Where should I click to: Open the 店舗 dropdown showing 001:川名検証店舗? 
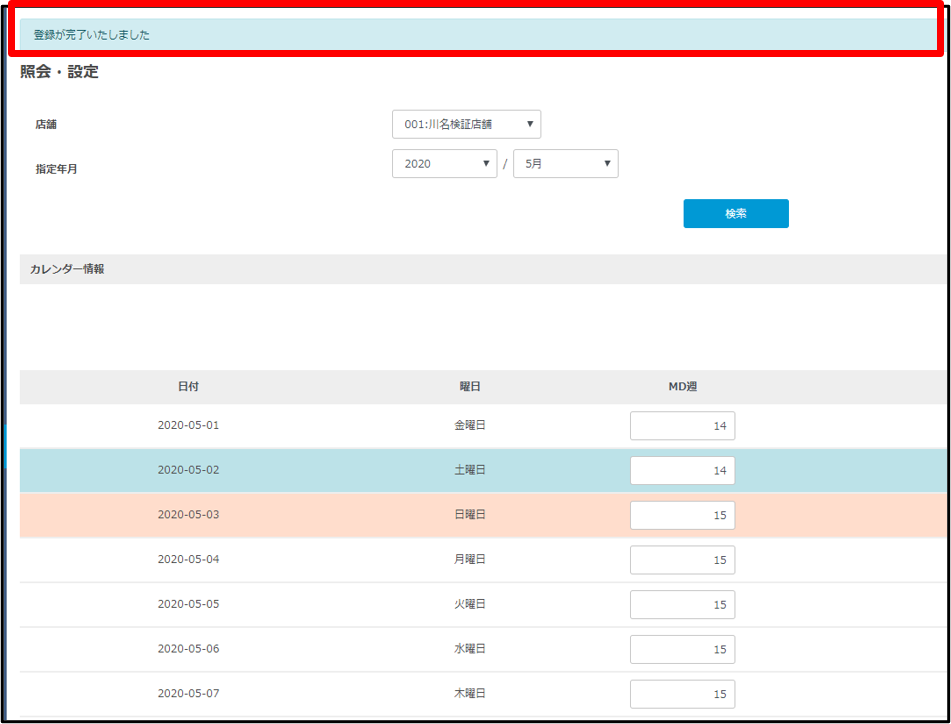click(466, 124)
